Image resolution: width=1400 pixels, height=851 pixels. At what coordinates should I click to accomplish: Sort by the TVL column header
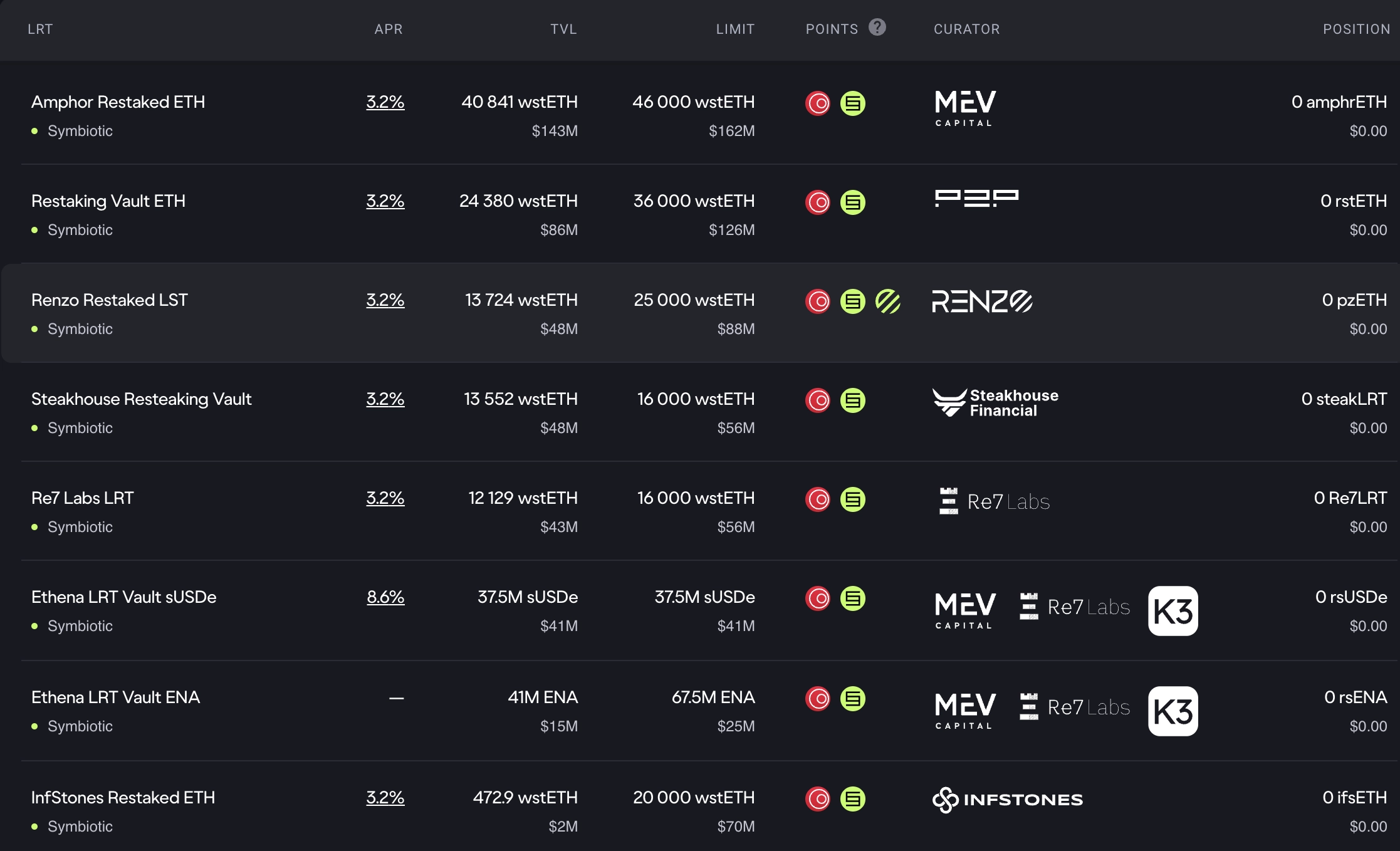563,29
